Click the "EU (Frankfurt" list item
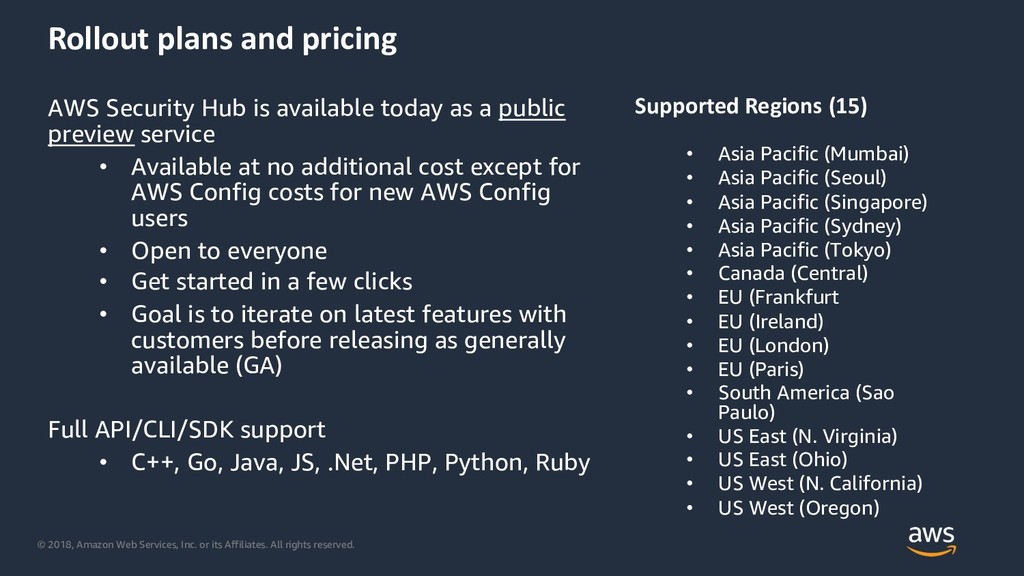 pos(778,297)
